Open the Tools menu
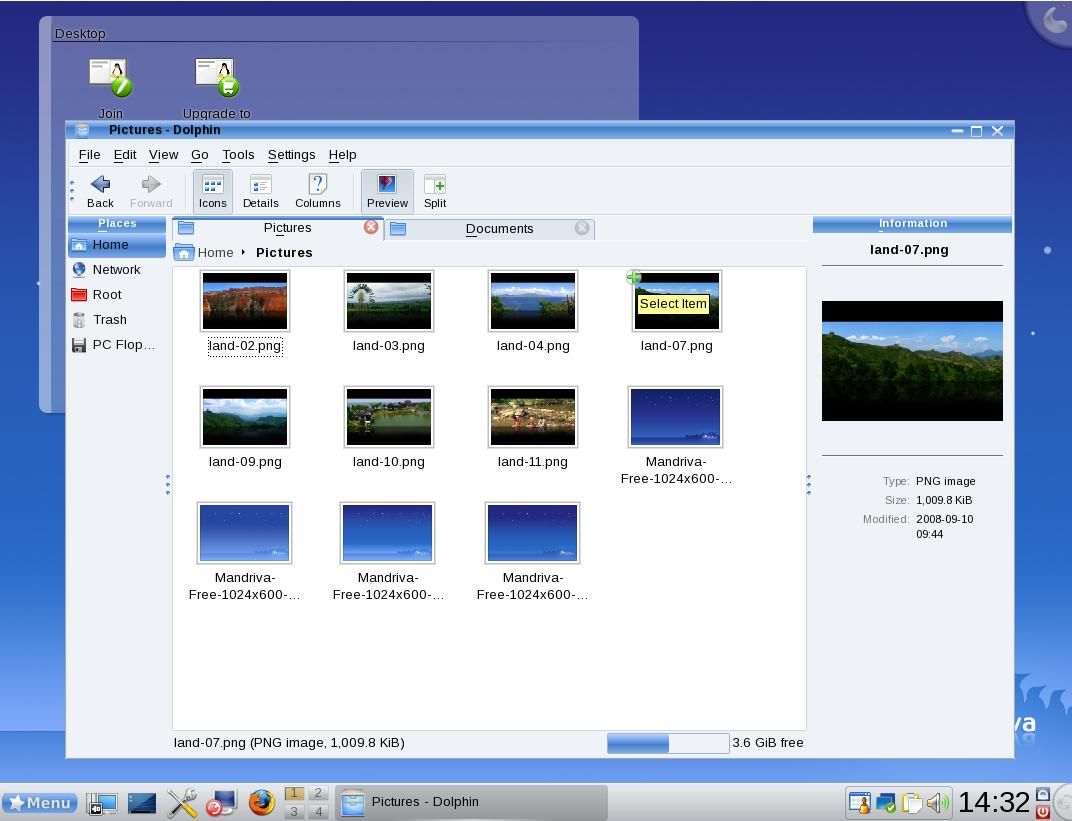The height and width of the screenshot is (821, 1072). (x=237, y=155)
